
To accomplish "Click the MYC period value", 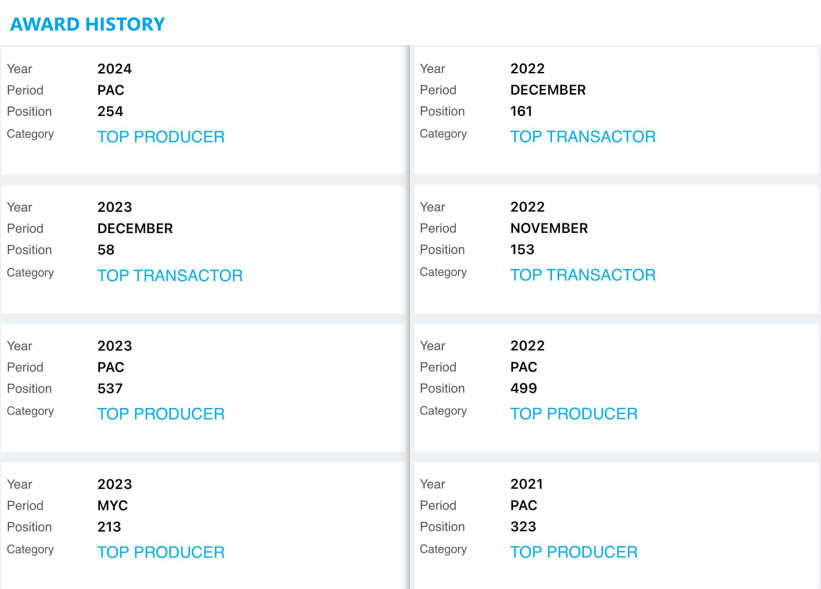I will tap(112, 506).
